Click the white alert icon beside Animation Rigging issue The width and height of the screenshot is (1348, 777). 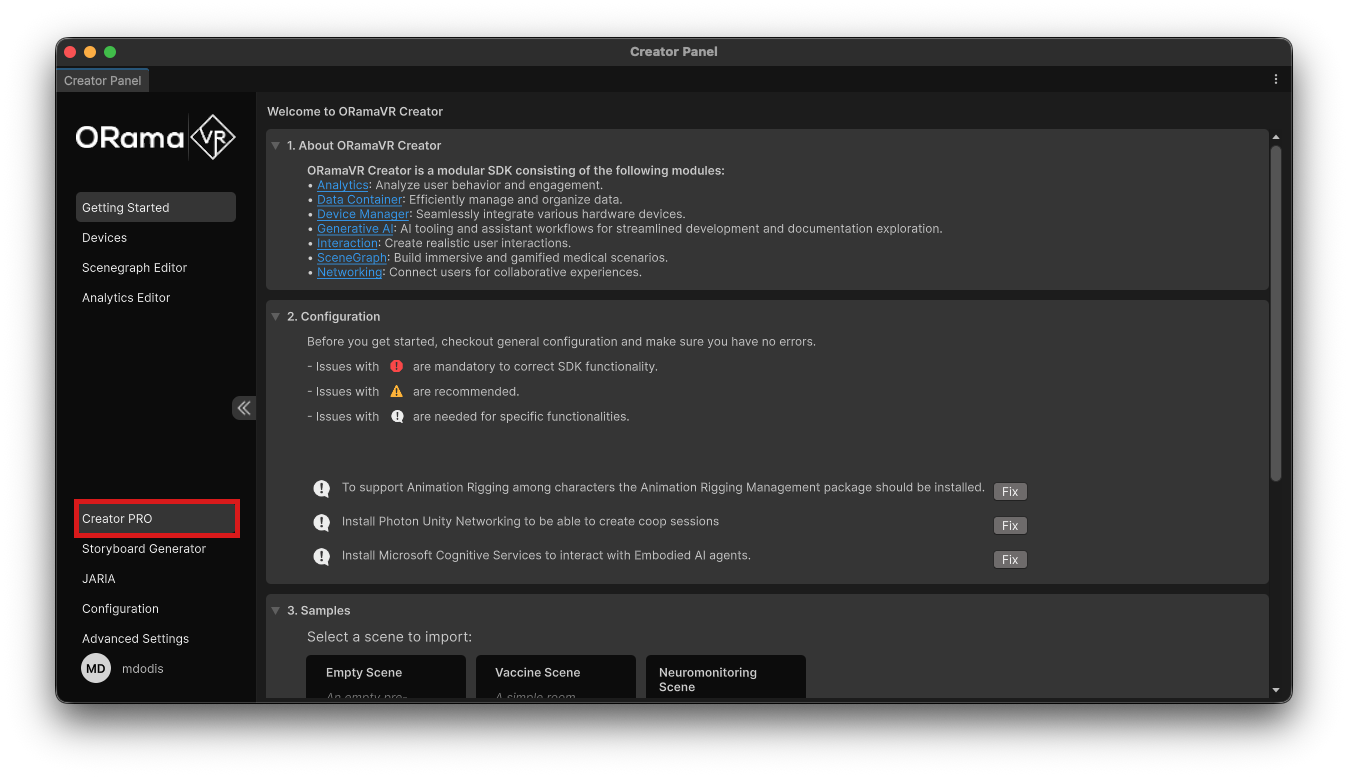[x=322, y=489]
